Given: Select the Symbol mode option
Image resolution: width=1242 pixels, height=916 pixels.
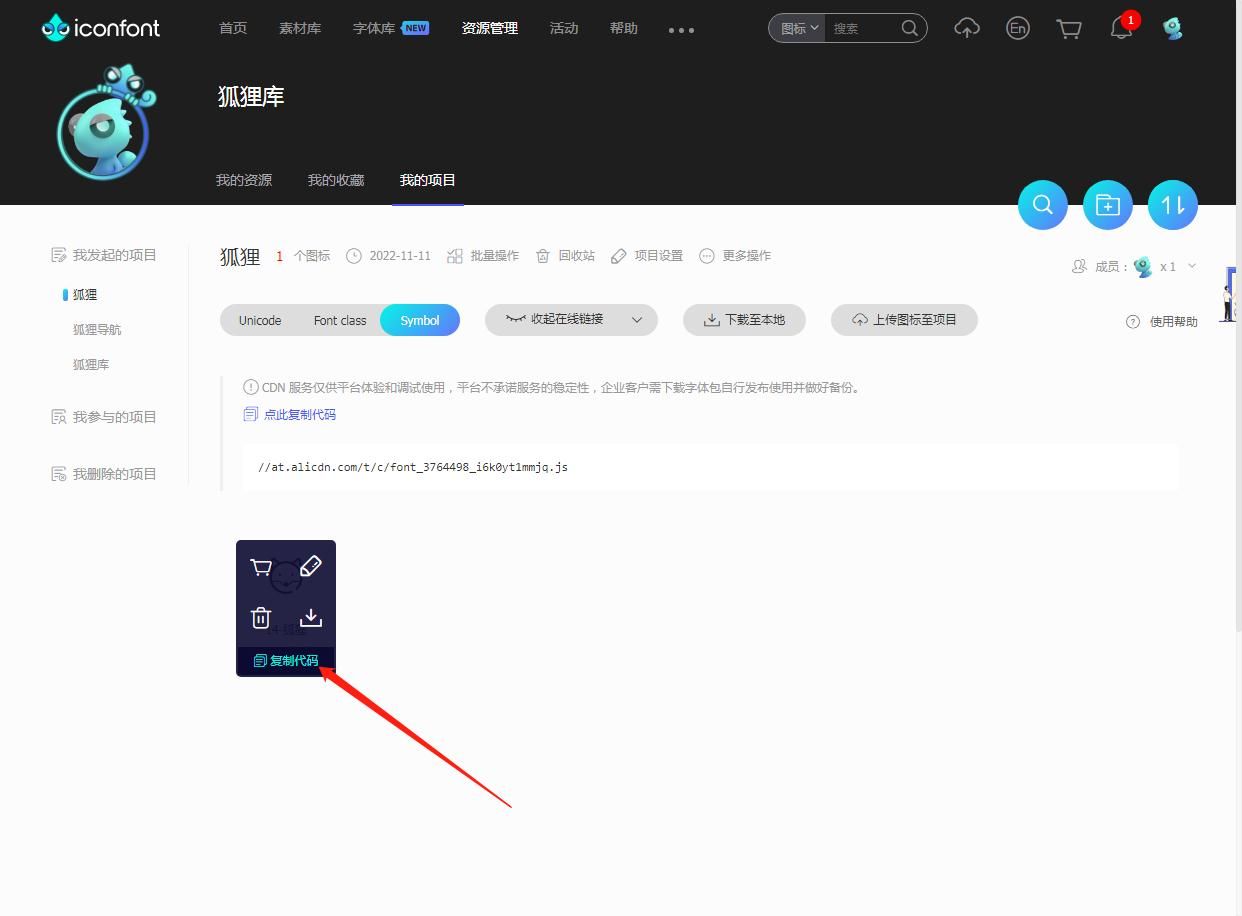Looking at the screenshot, I should click(x=420, y=320).
